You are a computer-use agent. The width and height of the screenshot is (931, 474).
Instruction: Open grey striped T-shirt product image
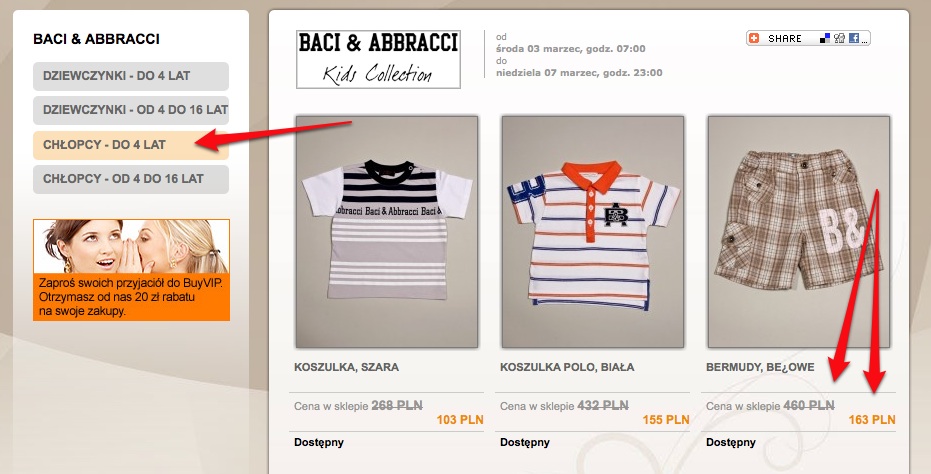[387, 232]
